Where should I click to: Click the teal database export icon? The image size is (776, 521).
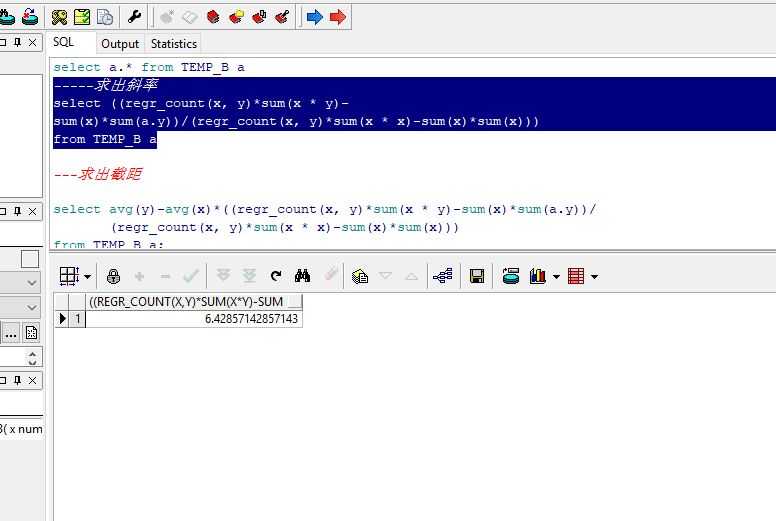pos(510,276)
